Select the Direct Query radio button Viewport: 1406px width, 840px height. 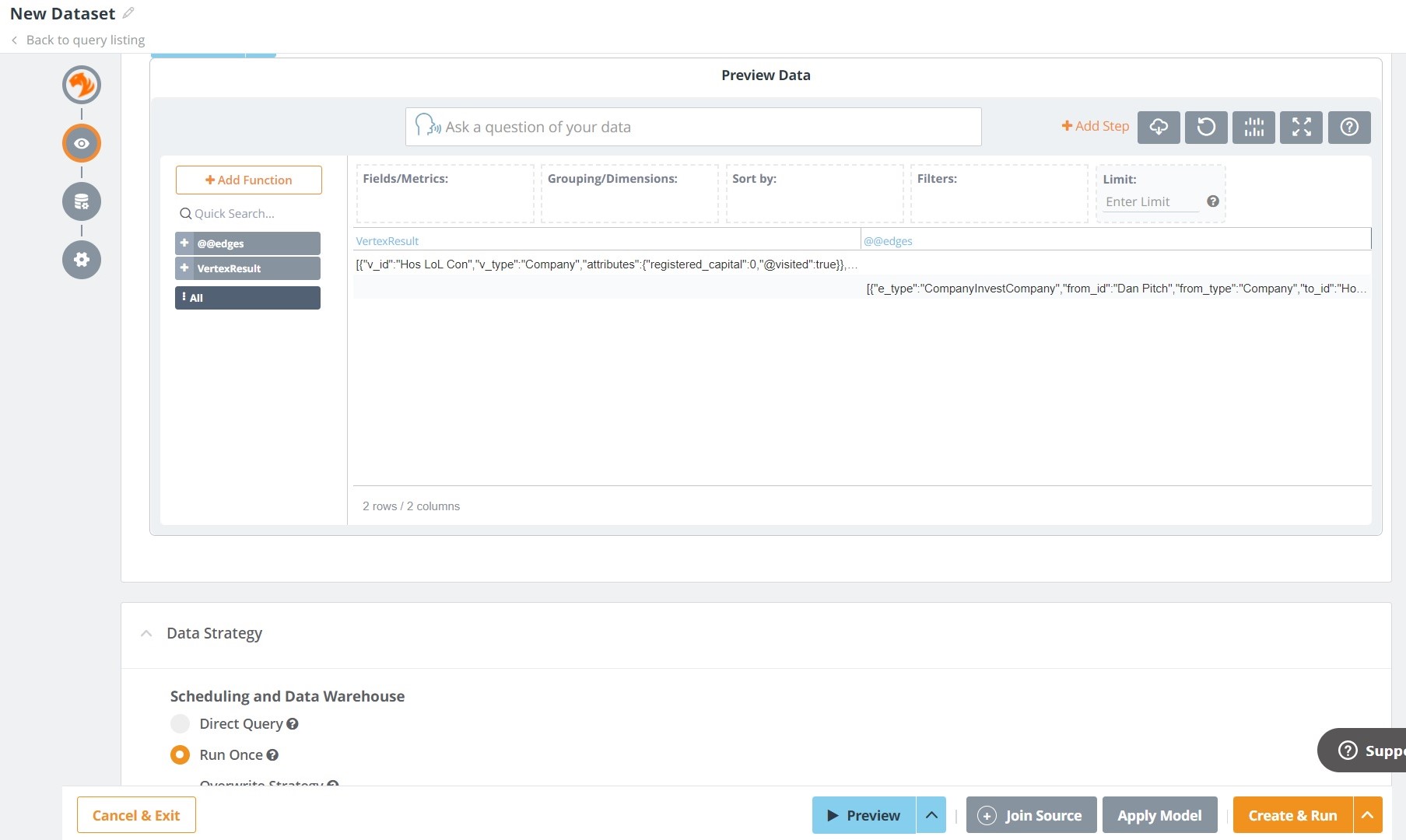(180, 723)
